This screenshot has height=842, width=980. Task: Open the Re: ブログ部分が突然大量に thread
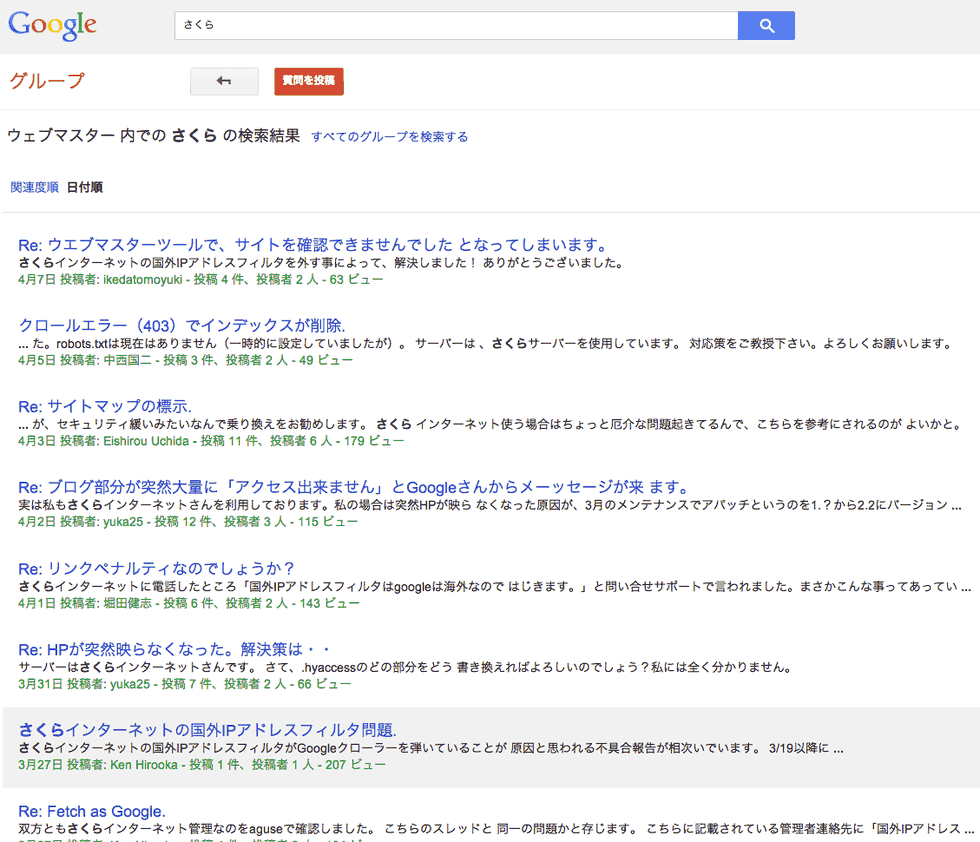[x=354, y=487]
